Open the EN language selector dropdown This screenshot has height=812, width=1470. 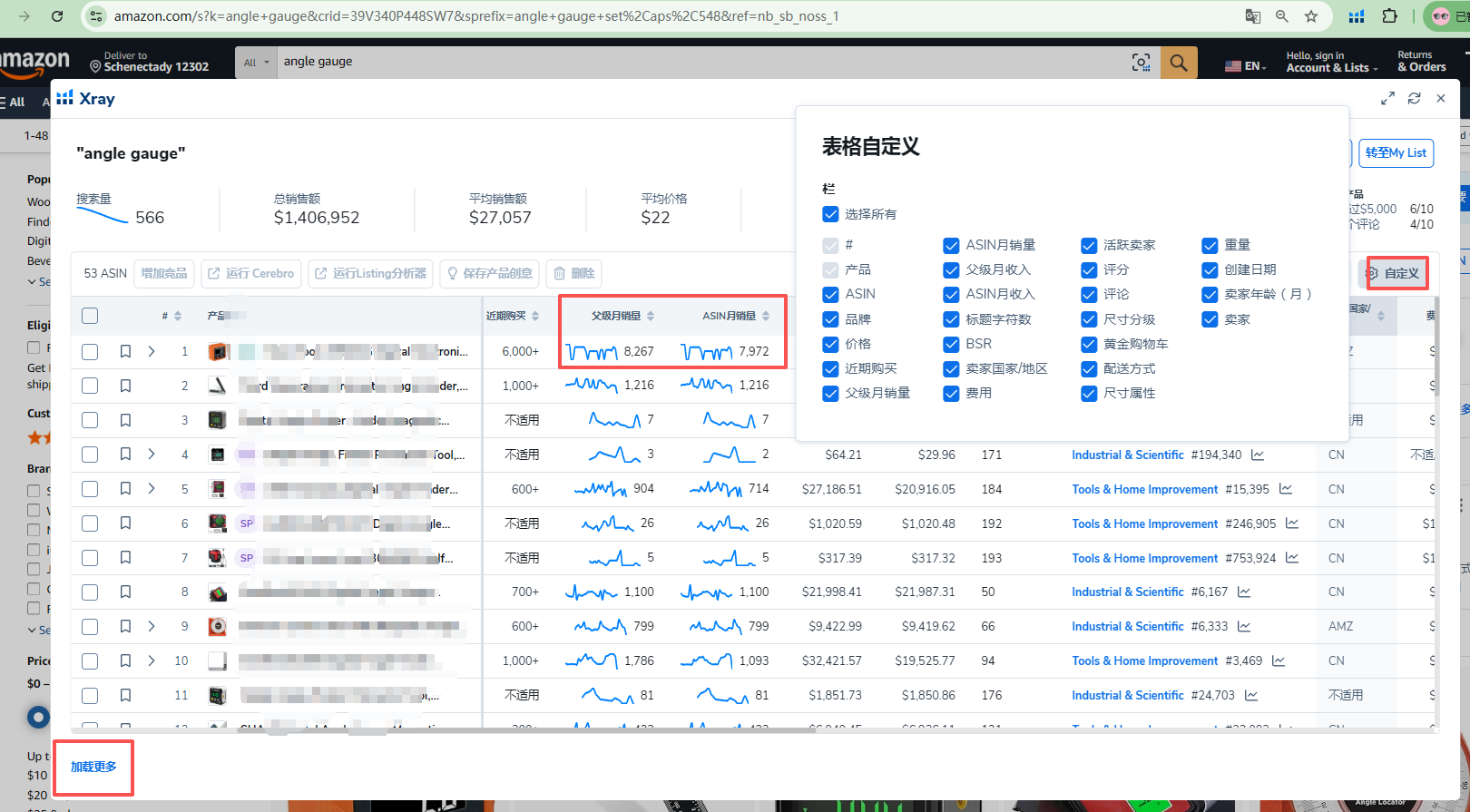pyautogui.click(x=1245, y=66)
